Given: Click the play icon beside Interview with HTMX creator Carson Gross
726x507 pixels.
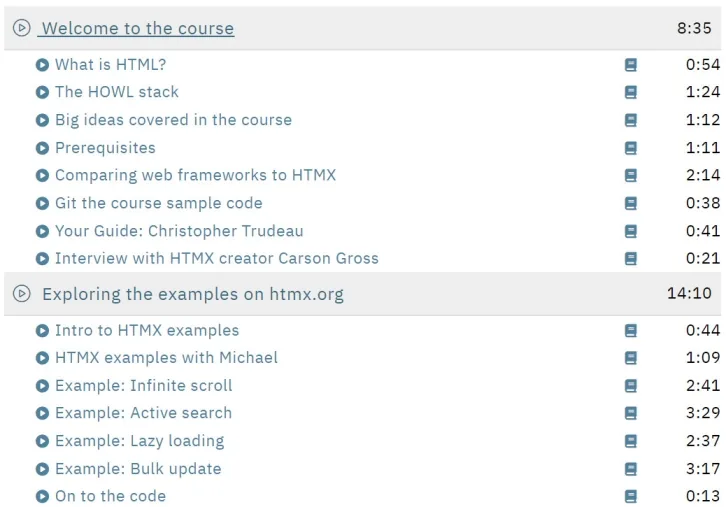Looking at the screenshot, I should [42, 259].
